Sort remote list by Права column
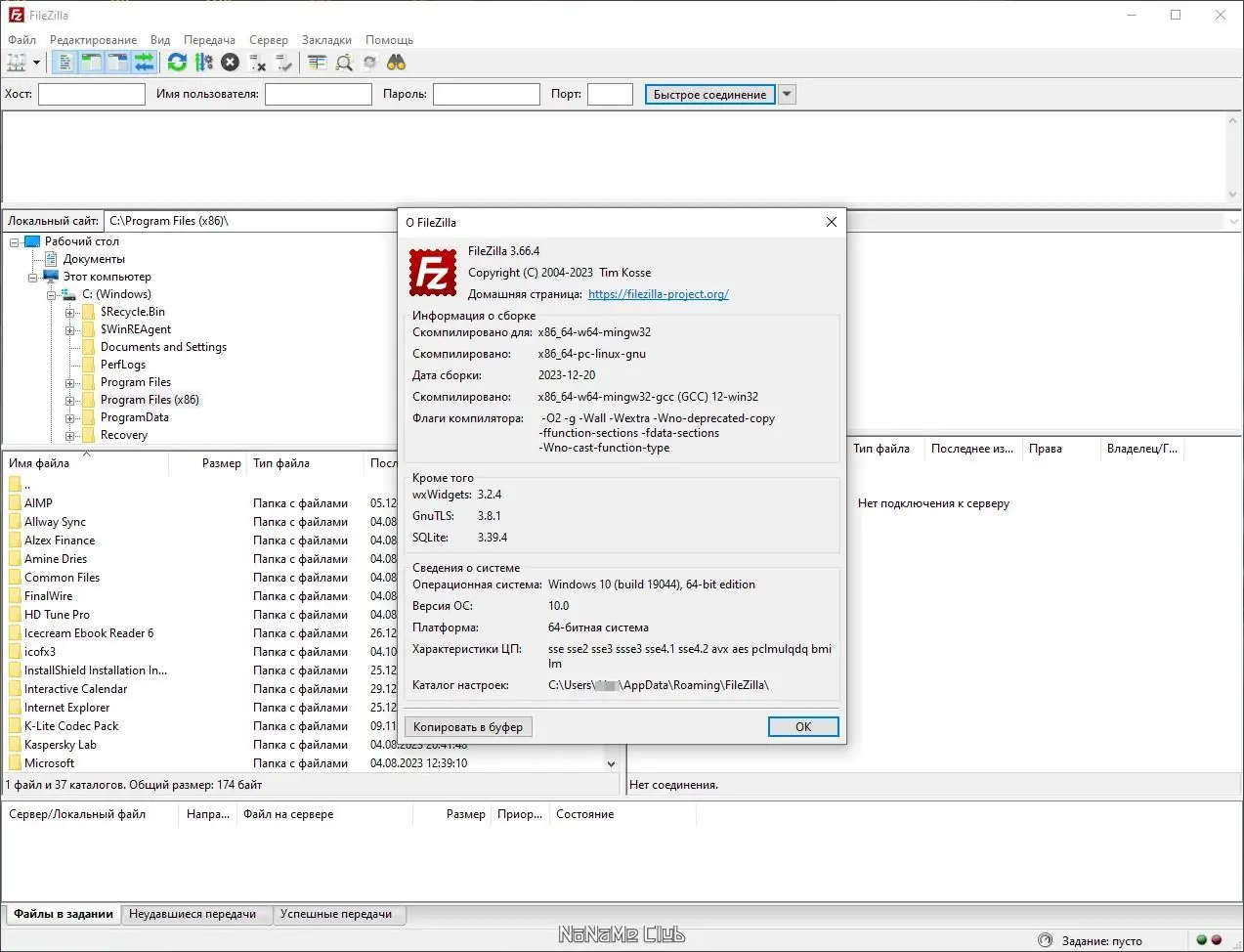This screenshot has height=952, width=1244. [1061, 449]
